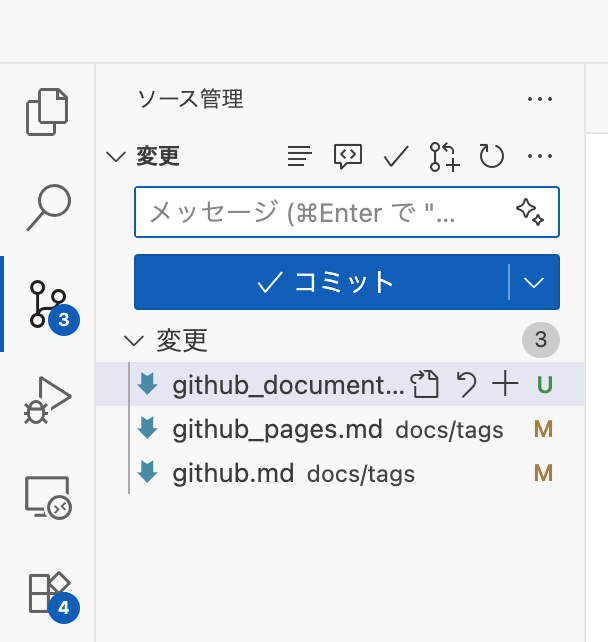This screenshot has width=608, height=642.
Task: Click the refresh icon in 変更 header
Action: [x=491, y=156]
